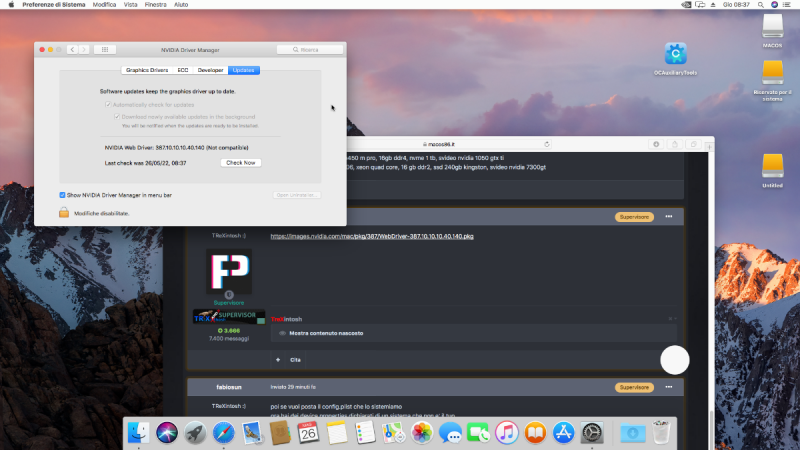Toggle Show NVIDIA Driver Manager in menu bar

tap(62, 195)
